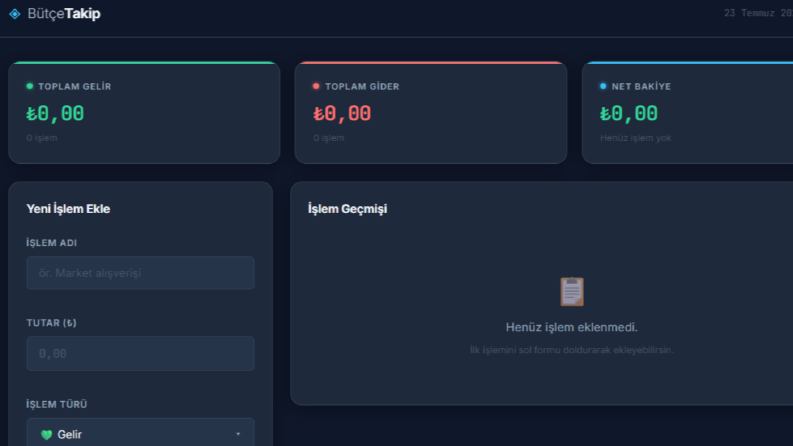Viewport: 793px width, 446px height.
Task: Focus the Tutar amount input field
Action: pyautogui.click(x=141, y=353)
